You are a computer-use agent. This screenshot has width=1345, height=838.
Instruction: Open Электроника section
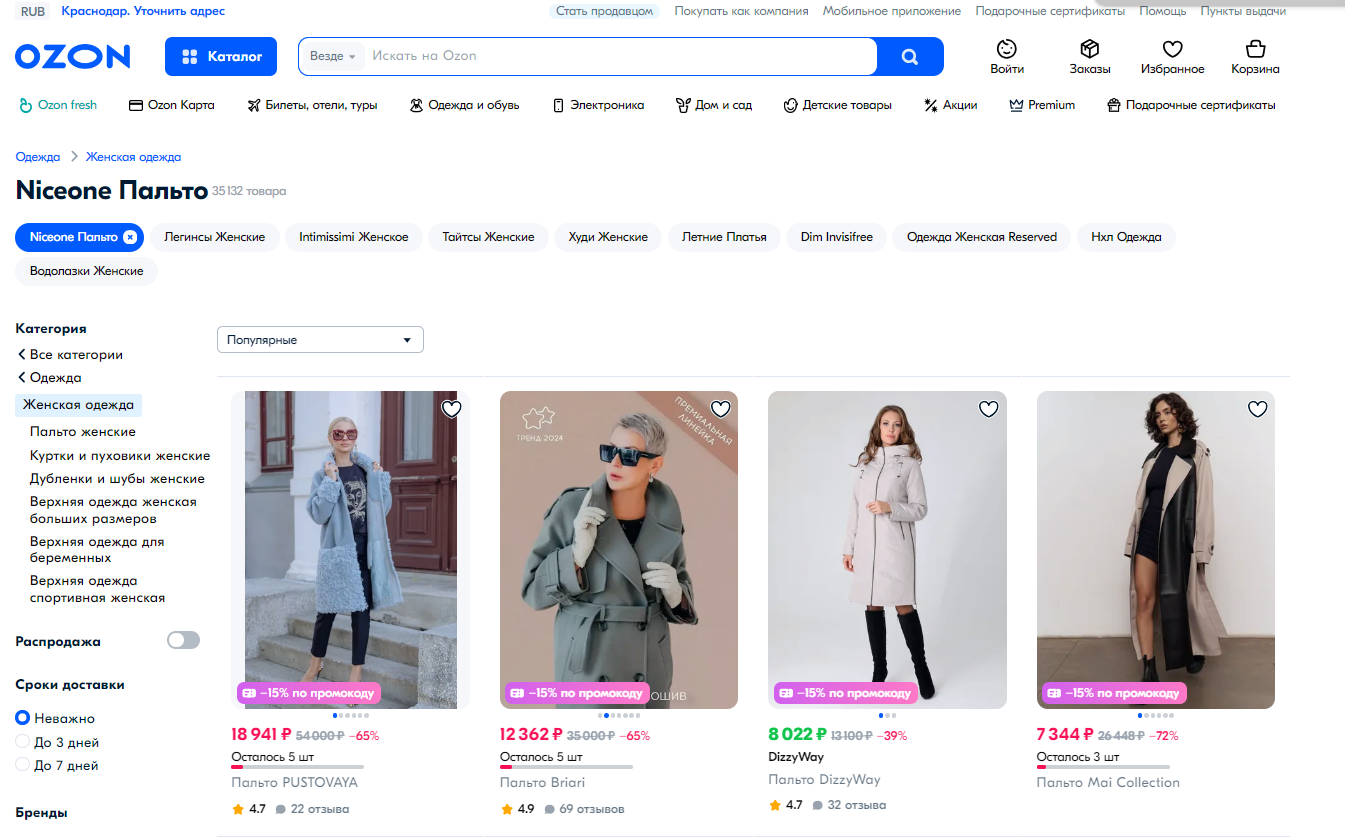[x=598, y=105]
